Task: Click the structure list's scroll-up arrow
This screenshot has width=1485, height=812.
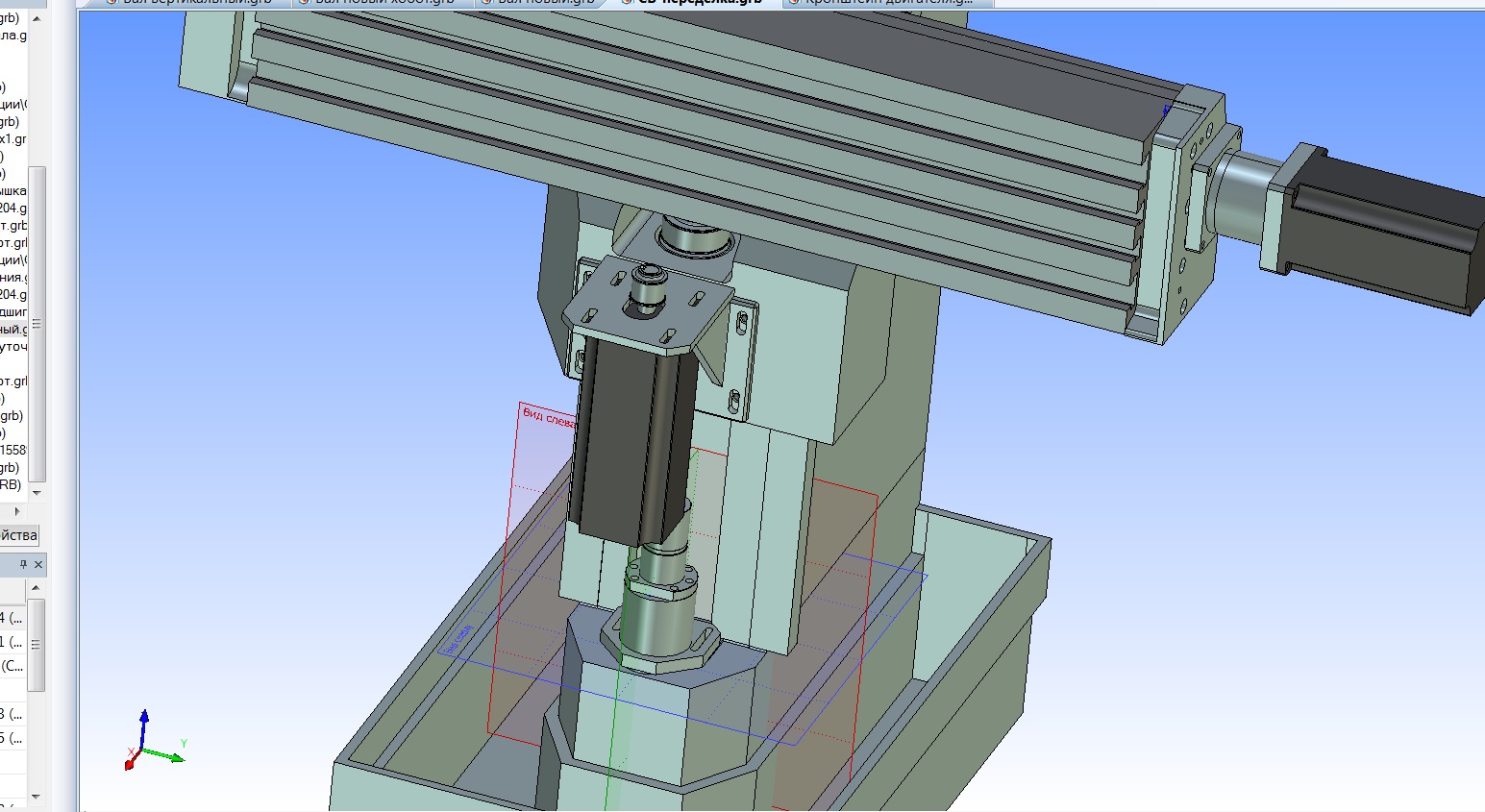Action: (x=37, y=17)
